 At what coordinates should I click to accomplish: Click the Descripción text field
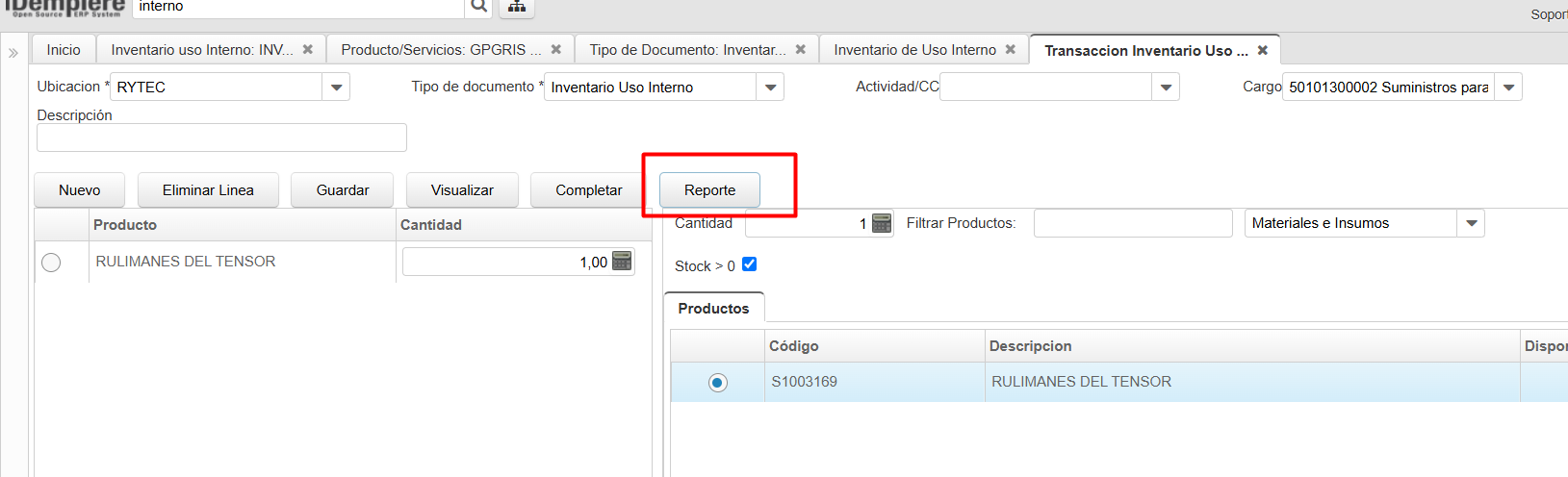[x=221, y=138]
